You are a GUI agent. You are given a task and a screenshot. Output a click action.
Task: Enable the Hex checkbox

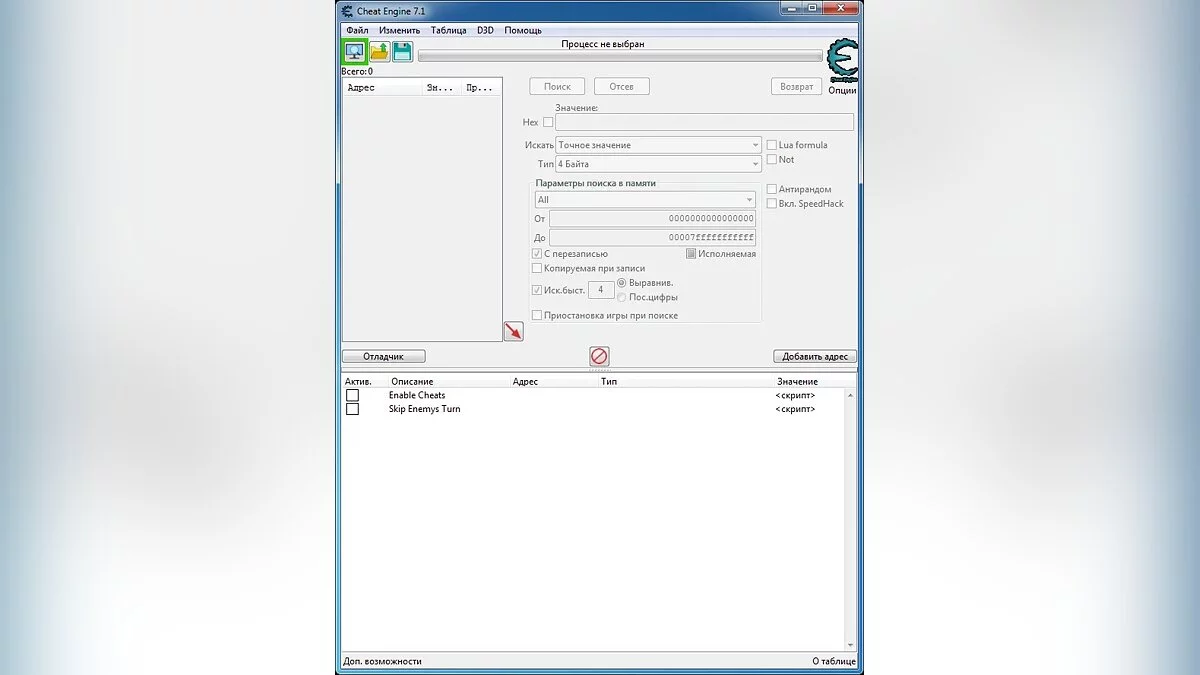(548, 121)
